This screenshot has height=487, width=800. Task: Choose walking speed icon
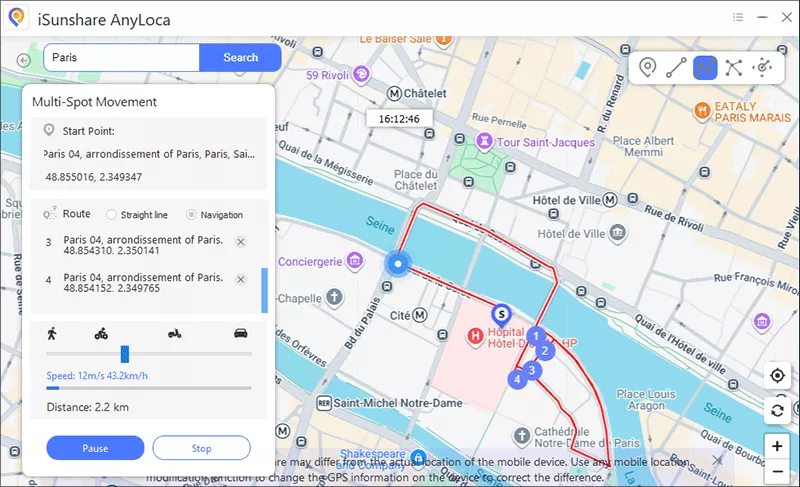click(51, 333)
